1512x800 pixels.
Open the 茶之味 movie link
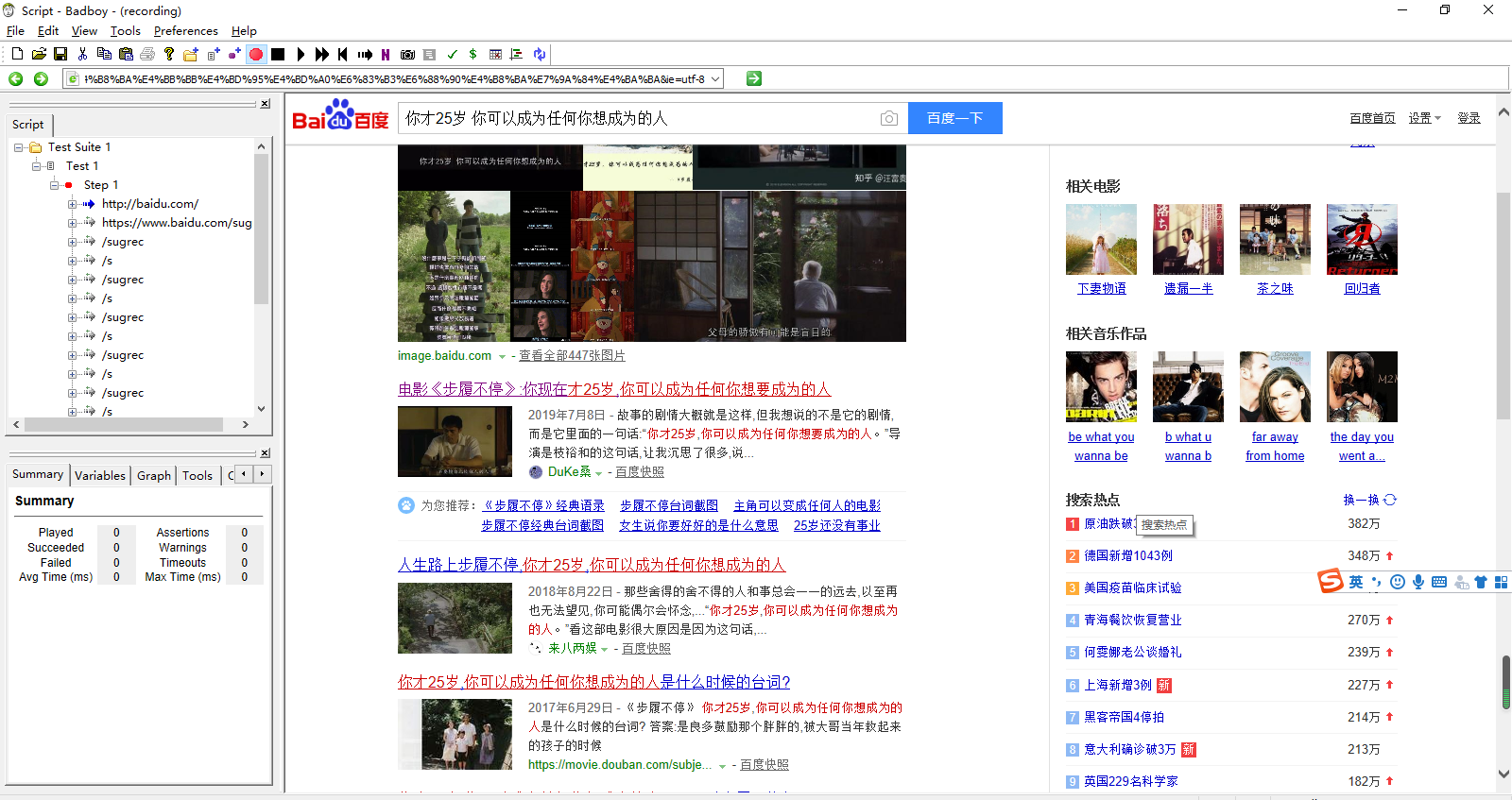pos(1275,289)
